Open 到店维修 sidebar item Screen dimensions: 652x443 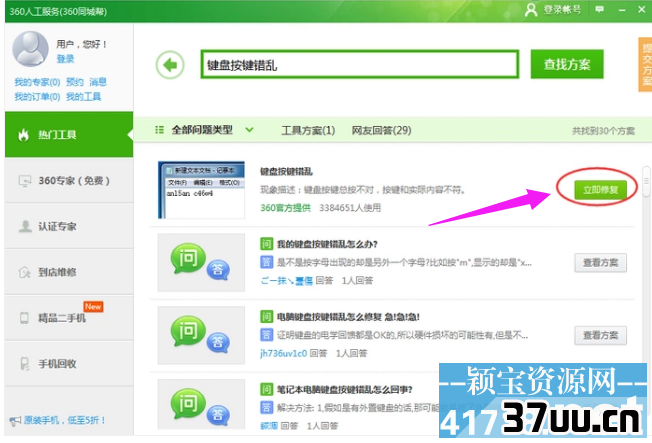coord(69,272)
